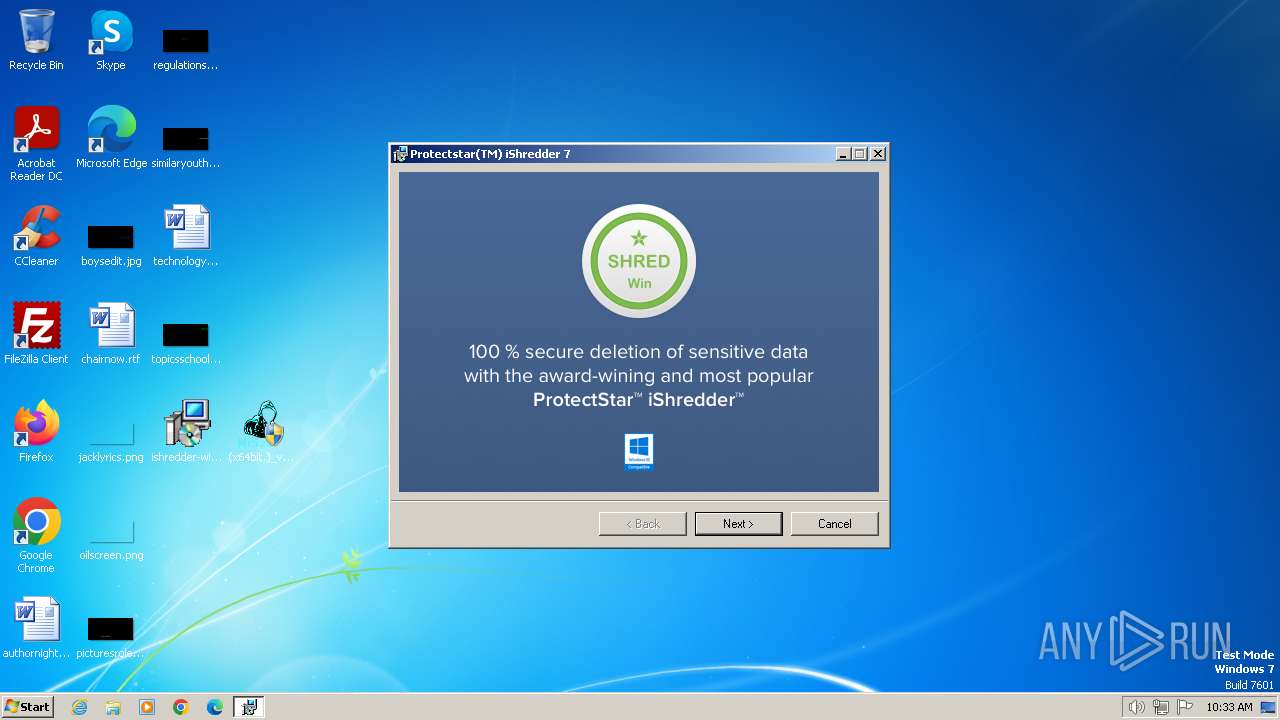Open Edge from the taskbar
The height and width of the screenshot is (720, 1280).
pyautogui.click(x=215, y=707)
